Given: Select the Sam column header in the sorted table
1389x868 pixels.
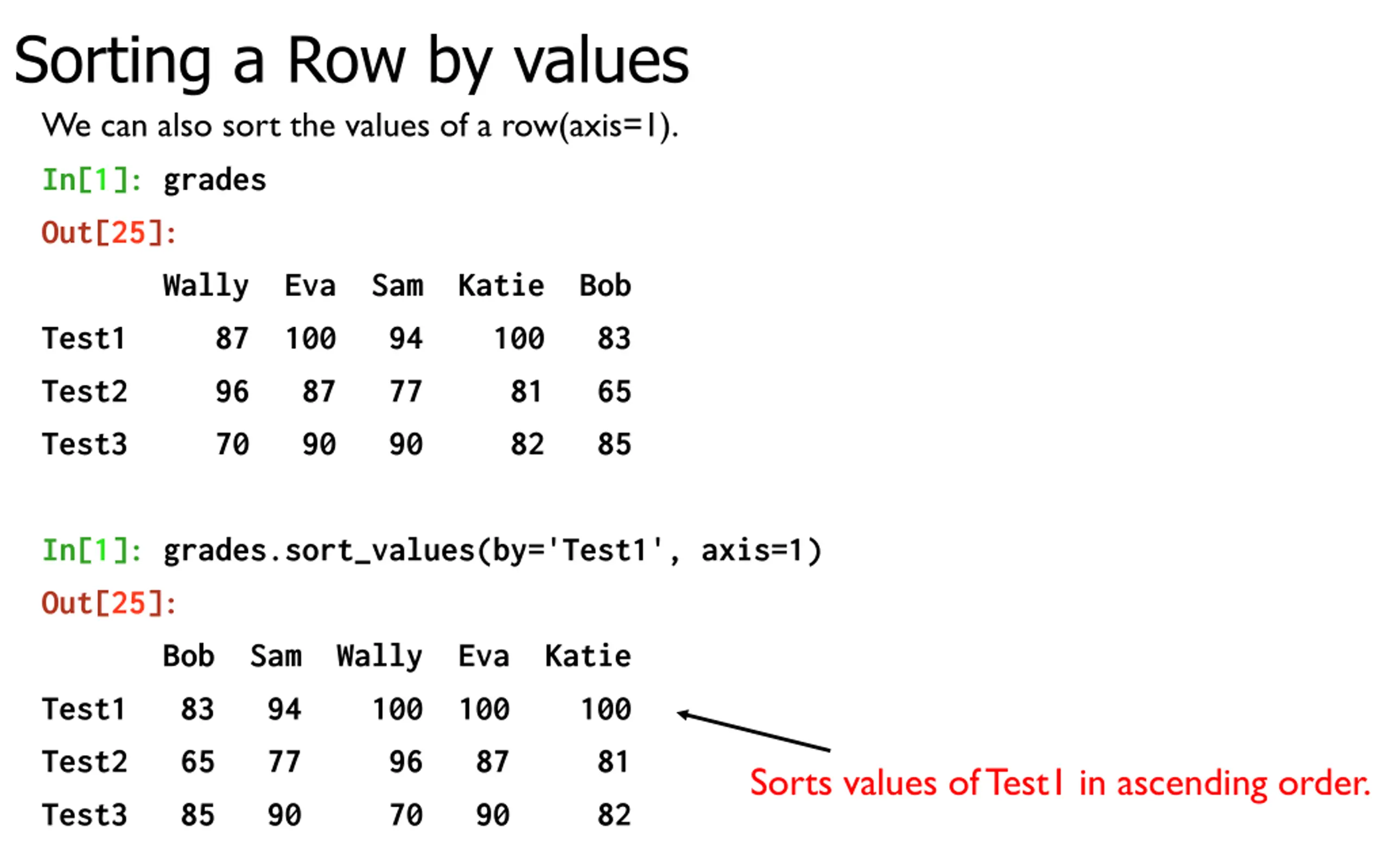Looking at the screenshot, I should 276,655.
